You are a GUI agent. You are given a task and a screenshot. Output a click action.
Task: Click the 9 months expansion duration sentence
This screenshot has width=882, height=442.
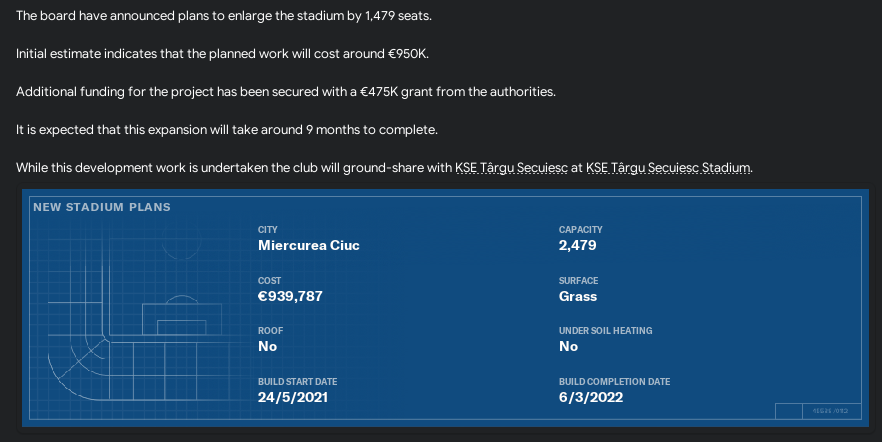pyautogui.click(x=227, y=129)
